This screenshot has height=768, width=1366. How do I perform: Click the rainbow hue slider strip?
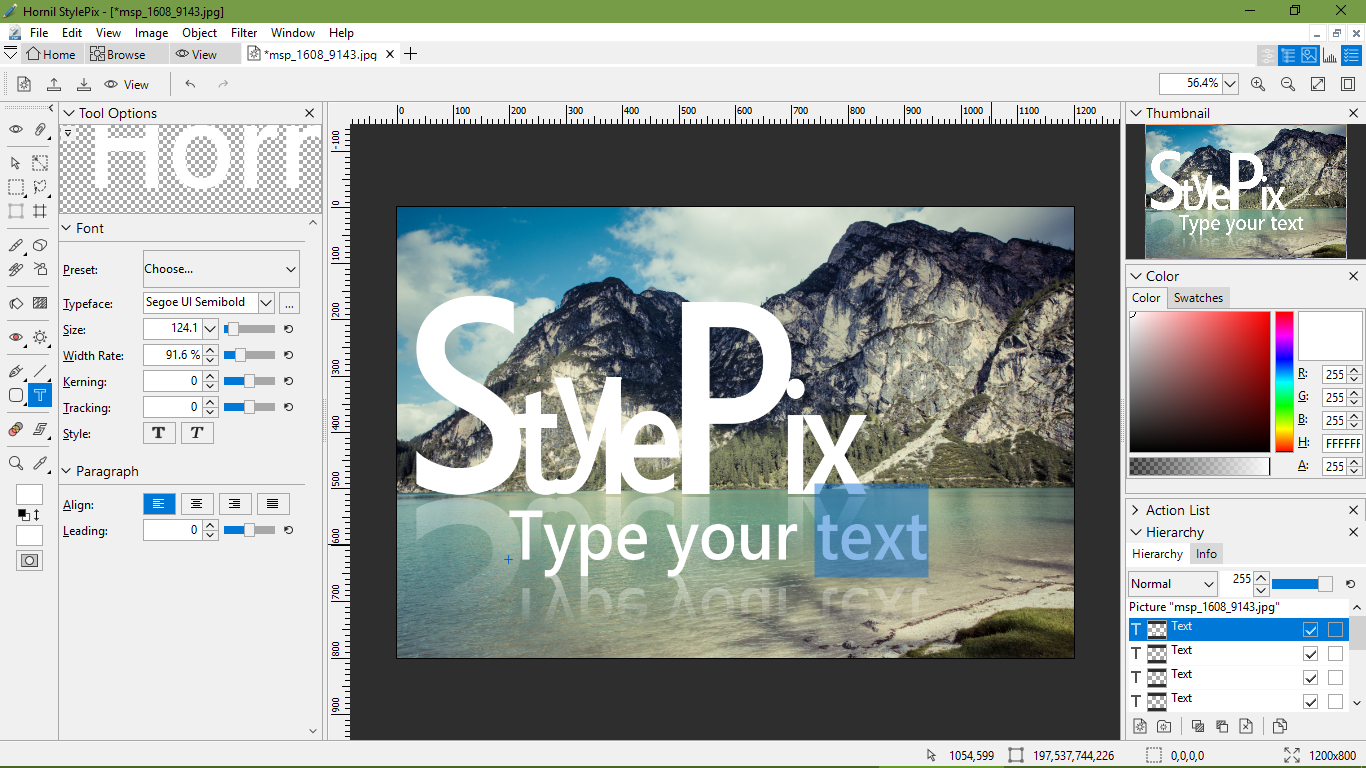(1284, 381)
